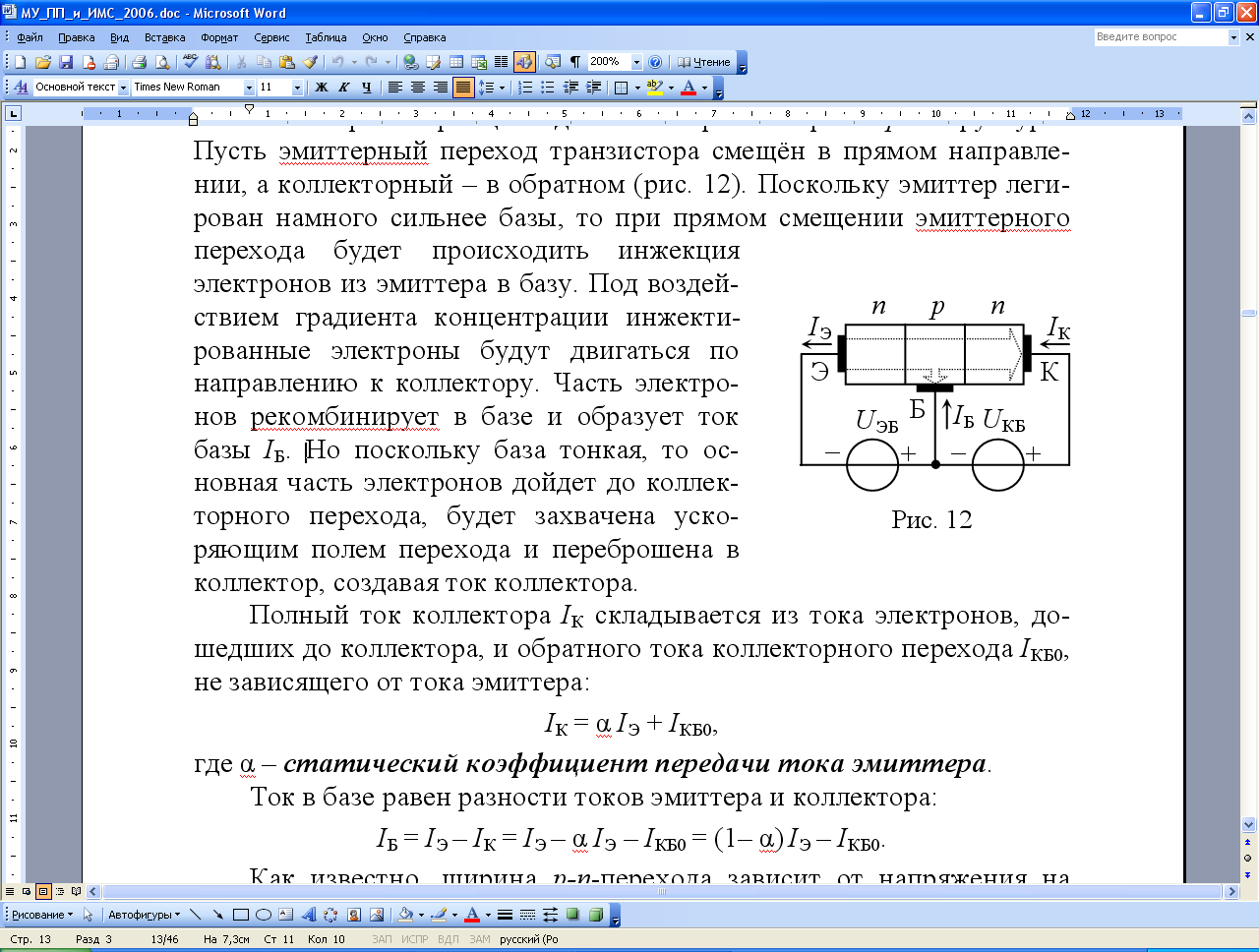
Task: Open the zoom 200% dropdown
Action: click(636, 62)
